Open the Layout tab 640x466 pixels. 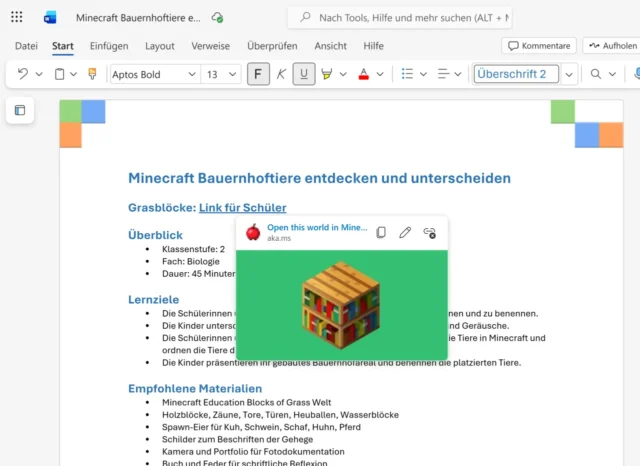[160, 46]
